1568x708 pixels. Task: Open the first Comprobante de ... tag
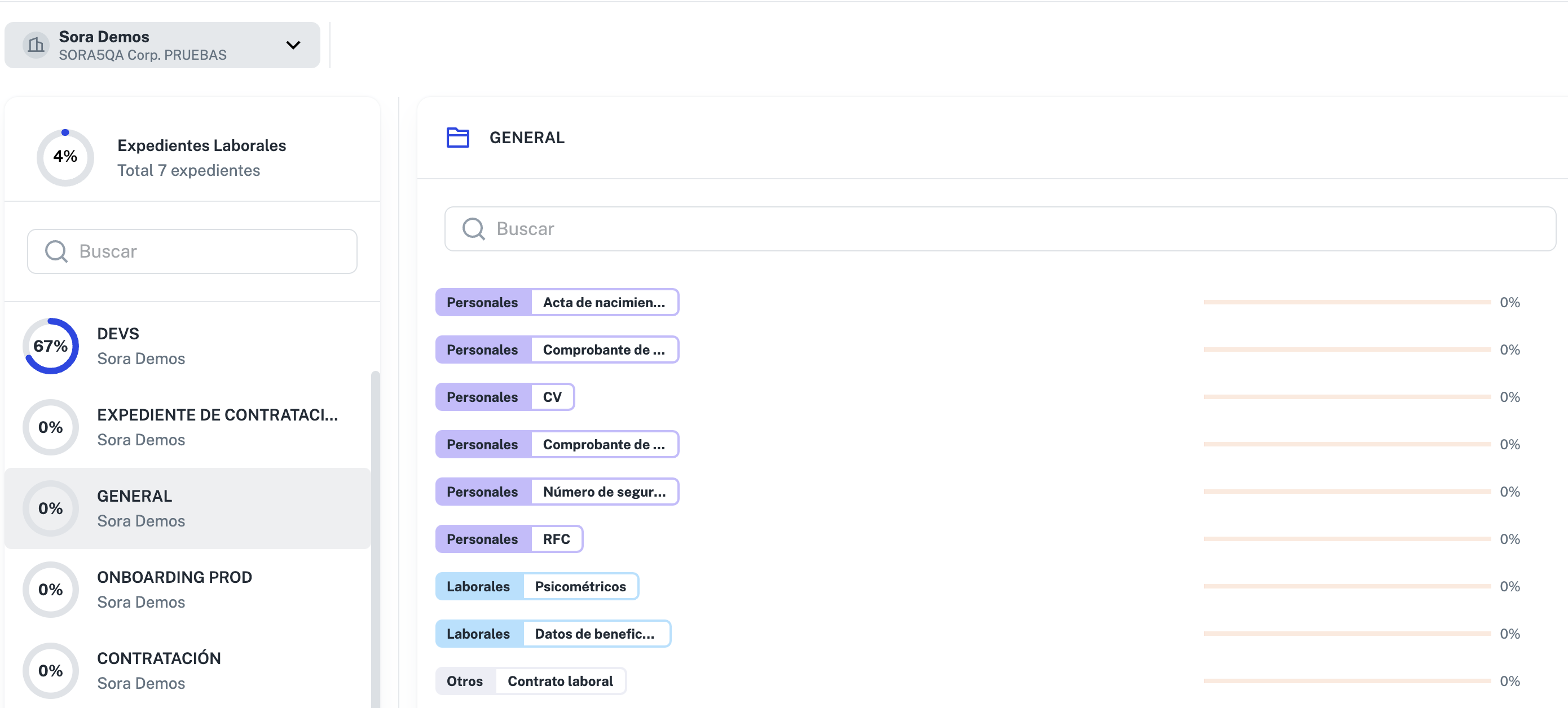(557, 349)
